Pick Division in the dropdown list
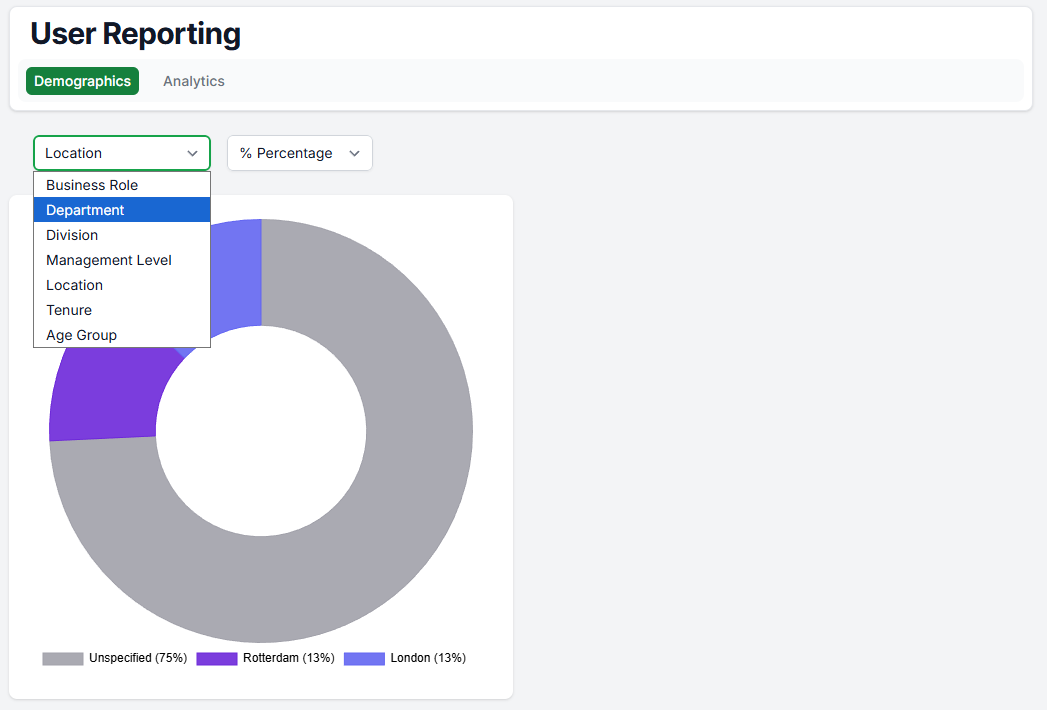This screenshot has height=710, width=1047. pyautogui.click(x=72, y=235)
